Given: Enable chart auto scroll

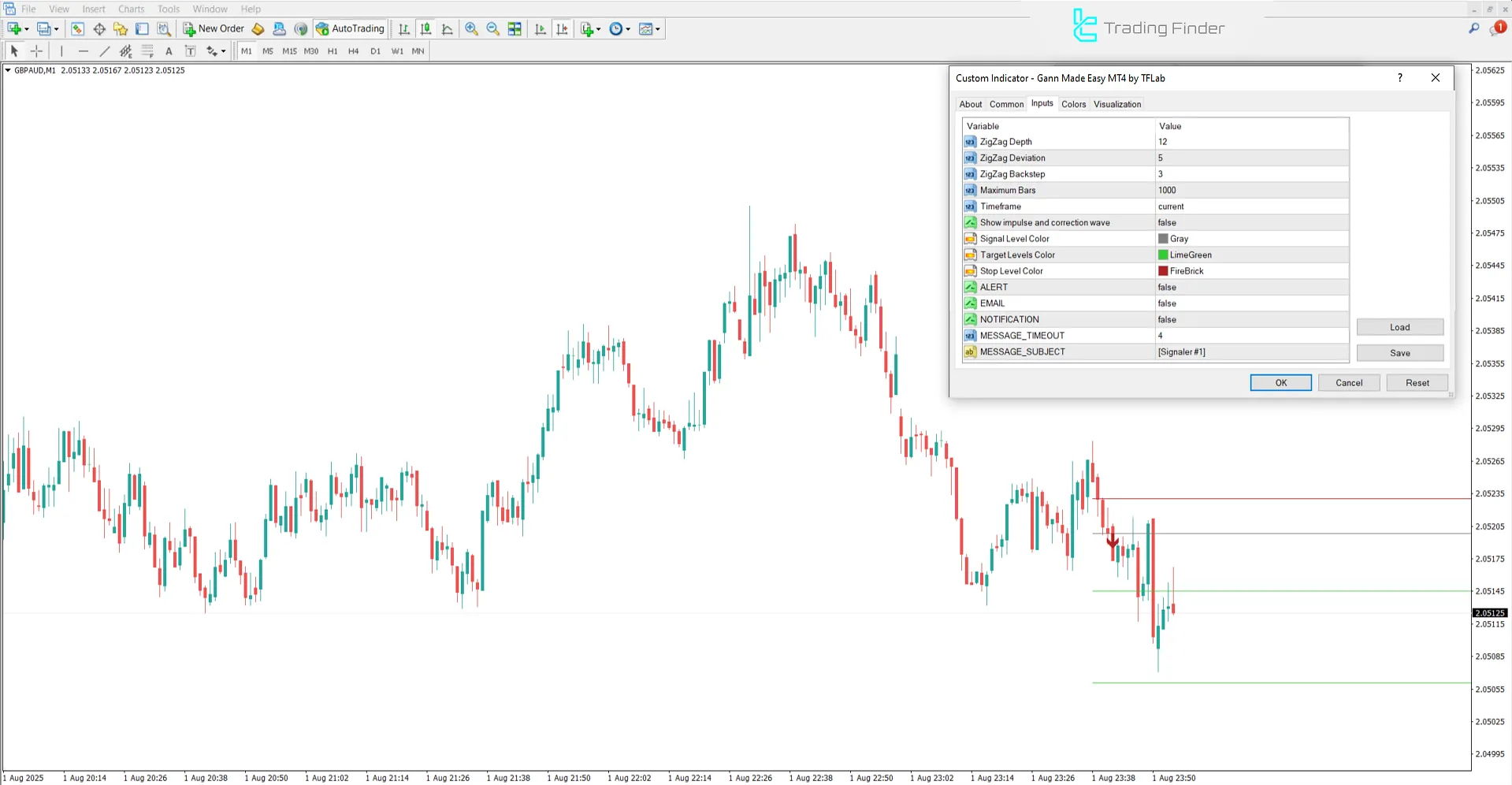Looking at the screenshot, I should coord(541,29).
